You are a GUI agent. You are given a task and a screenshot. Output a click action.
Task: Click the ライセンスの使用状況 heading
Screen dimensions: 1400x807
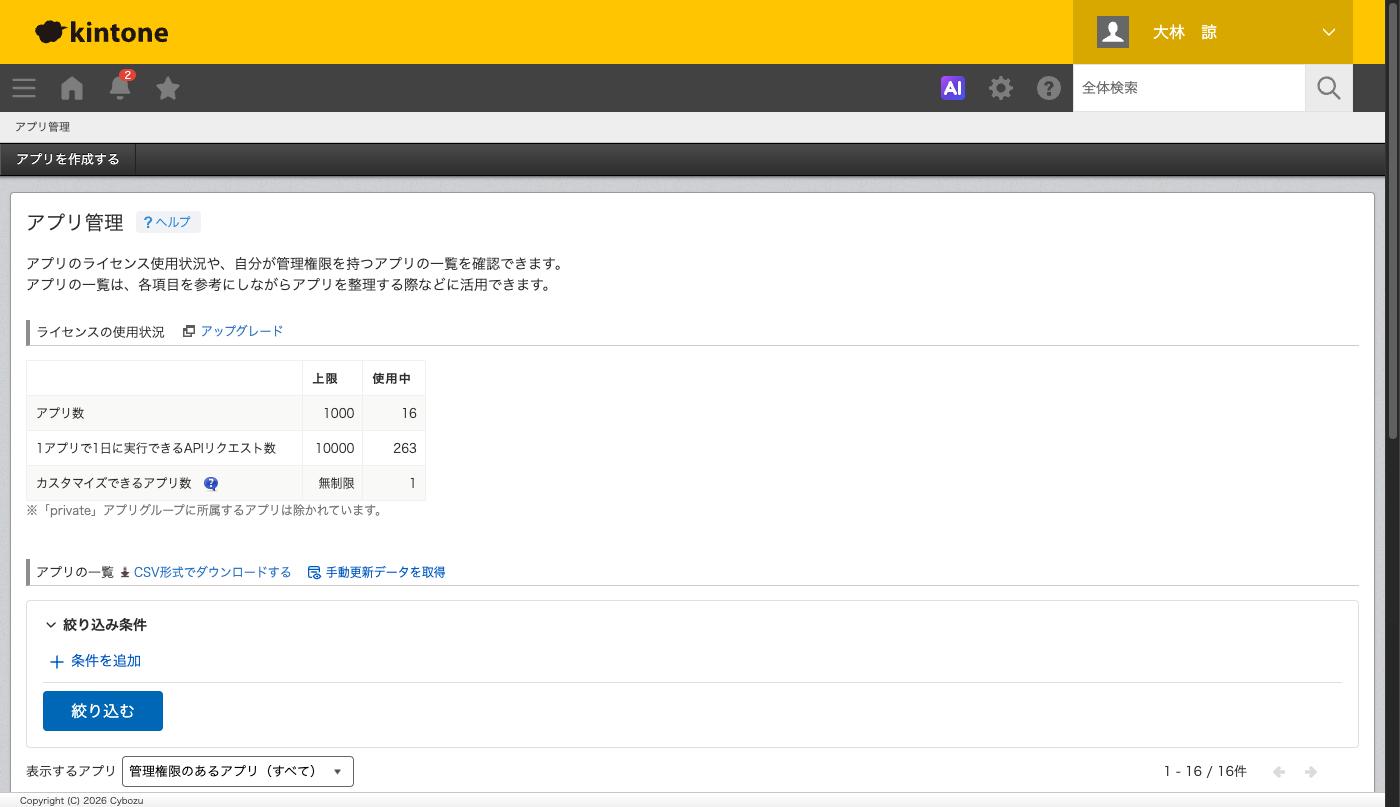pyautogui.click(x=100, y=332)
